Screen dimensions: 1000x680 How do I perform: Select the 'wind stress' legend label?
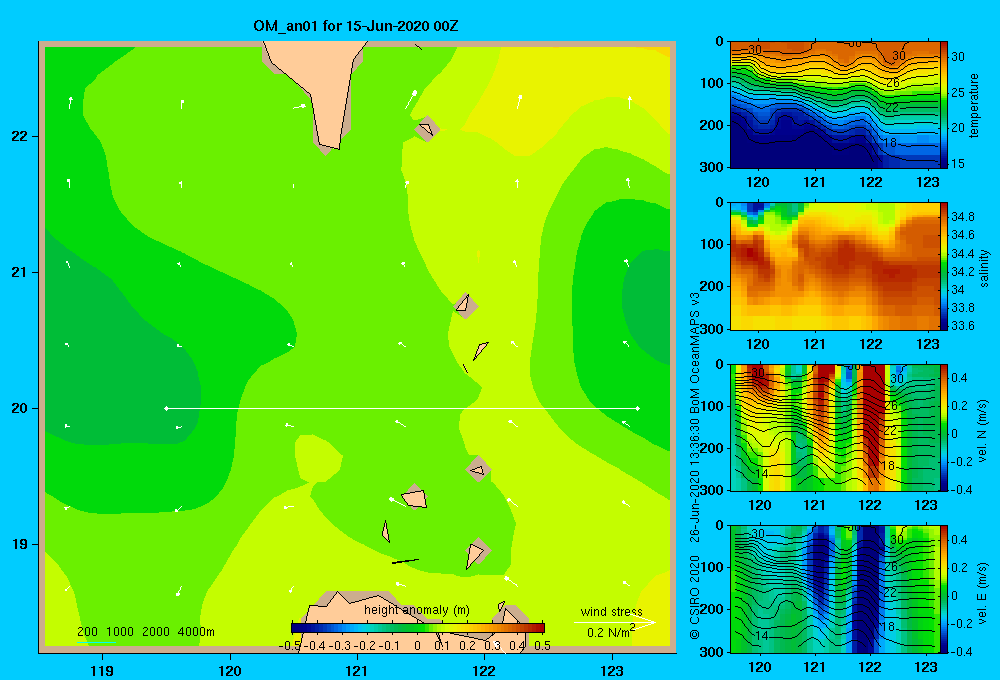(611, 612)
